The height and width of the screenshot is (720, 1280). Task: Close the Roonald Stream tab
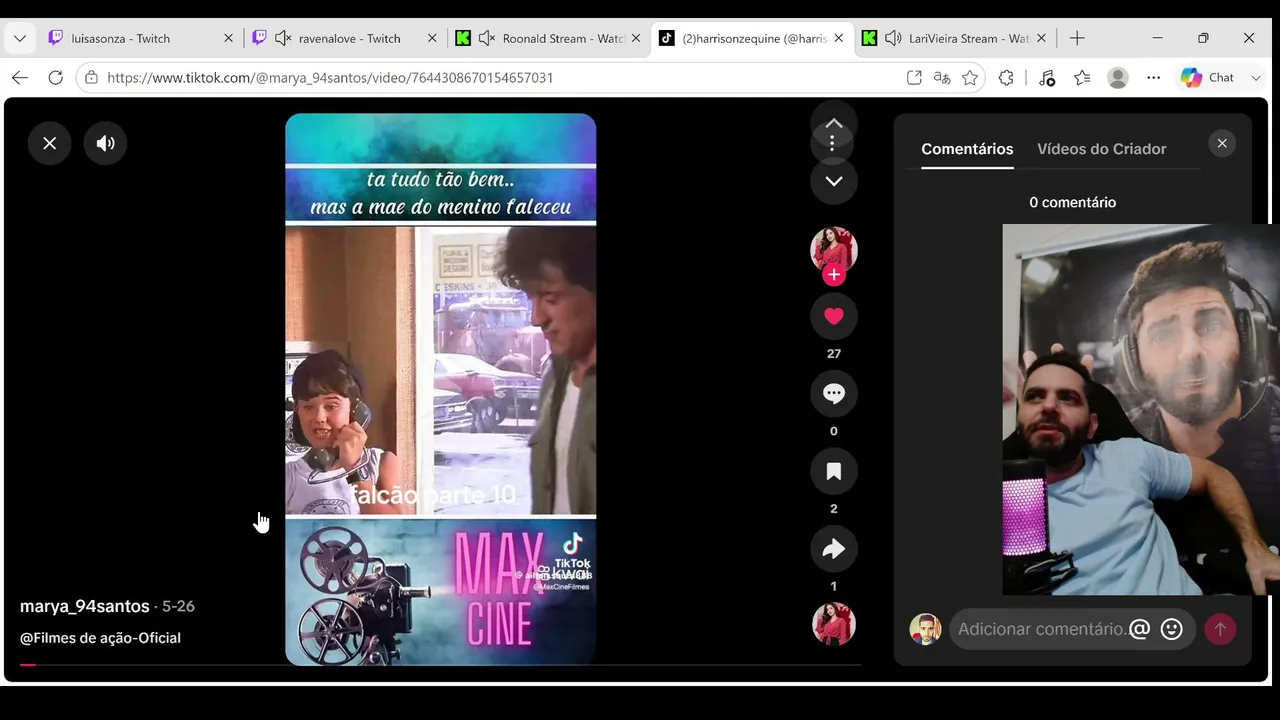636,38
